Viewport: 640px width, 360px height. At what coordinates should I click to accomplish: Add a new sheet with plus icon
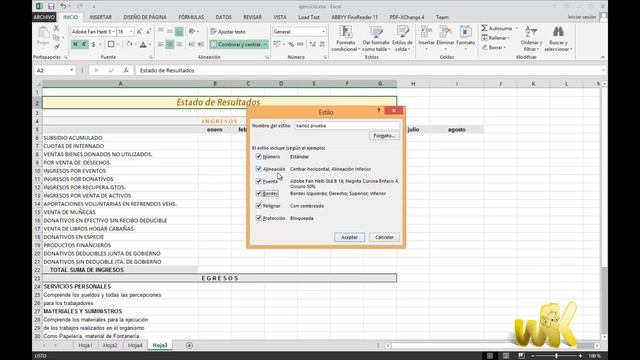[189, 345]
